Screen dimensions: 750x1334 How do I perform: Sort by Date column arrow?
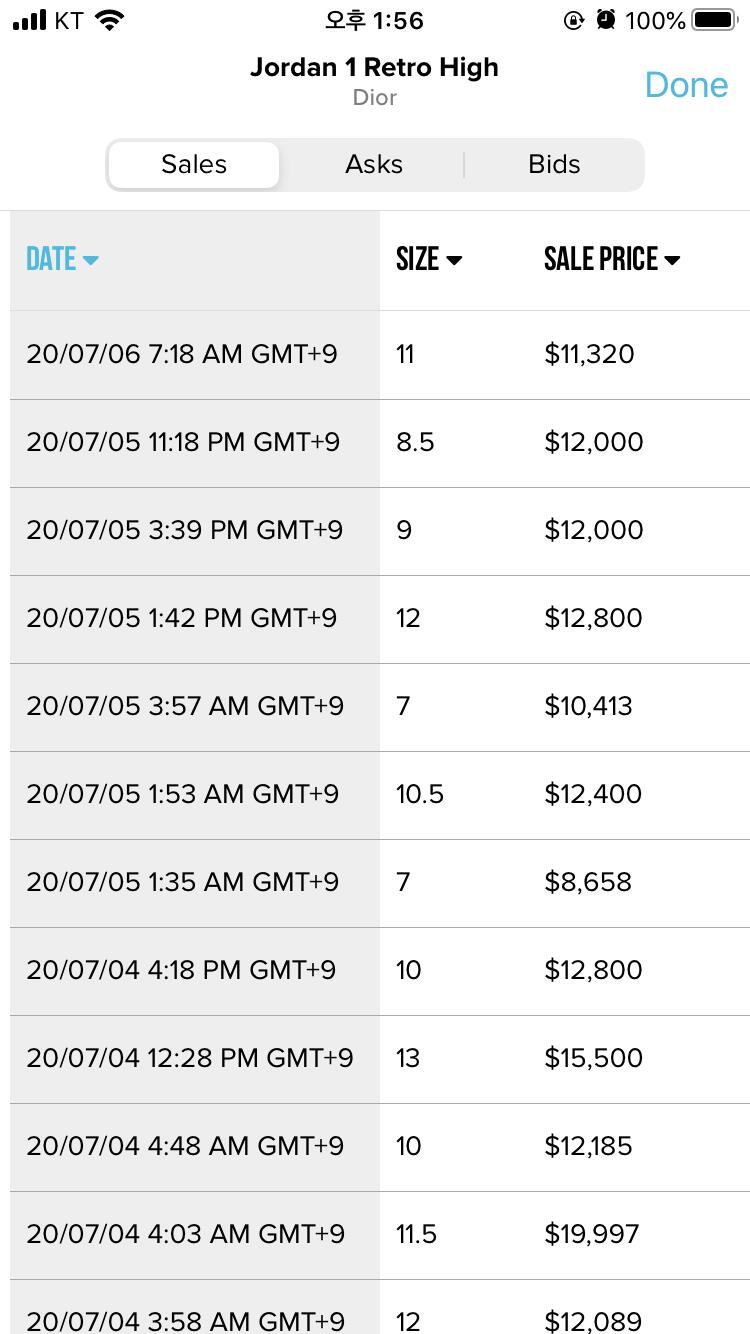pyautogui.click(x=91, y=260)
